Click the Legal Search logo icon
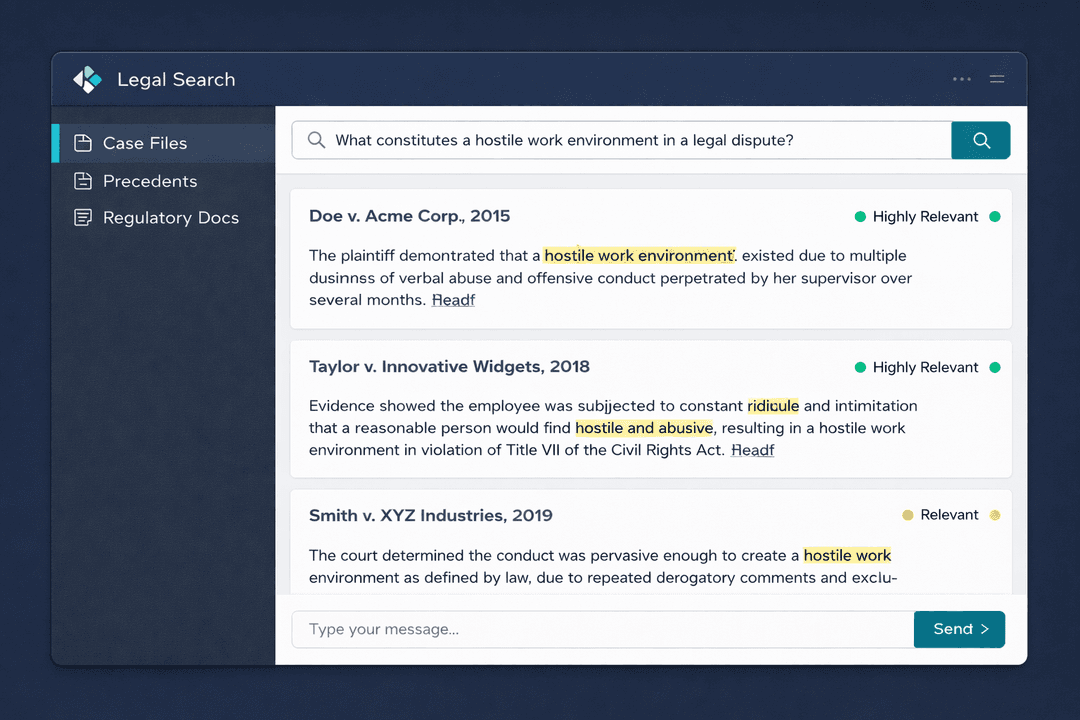This screenshot has height=720, width=1080. click(87, 79)
